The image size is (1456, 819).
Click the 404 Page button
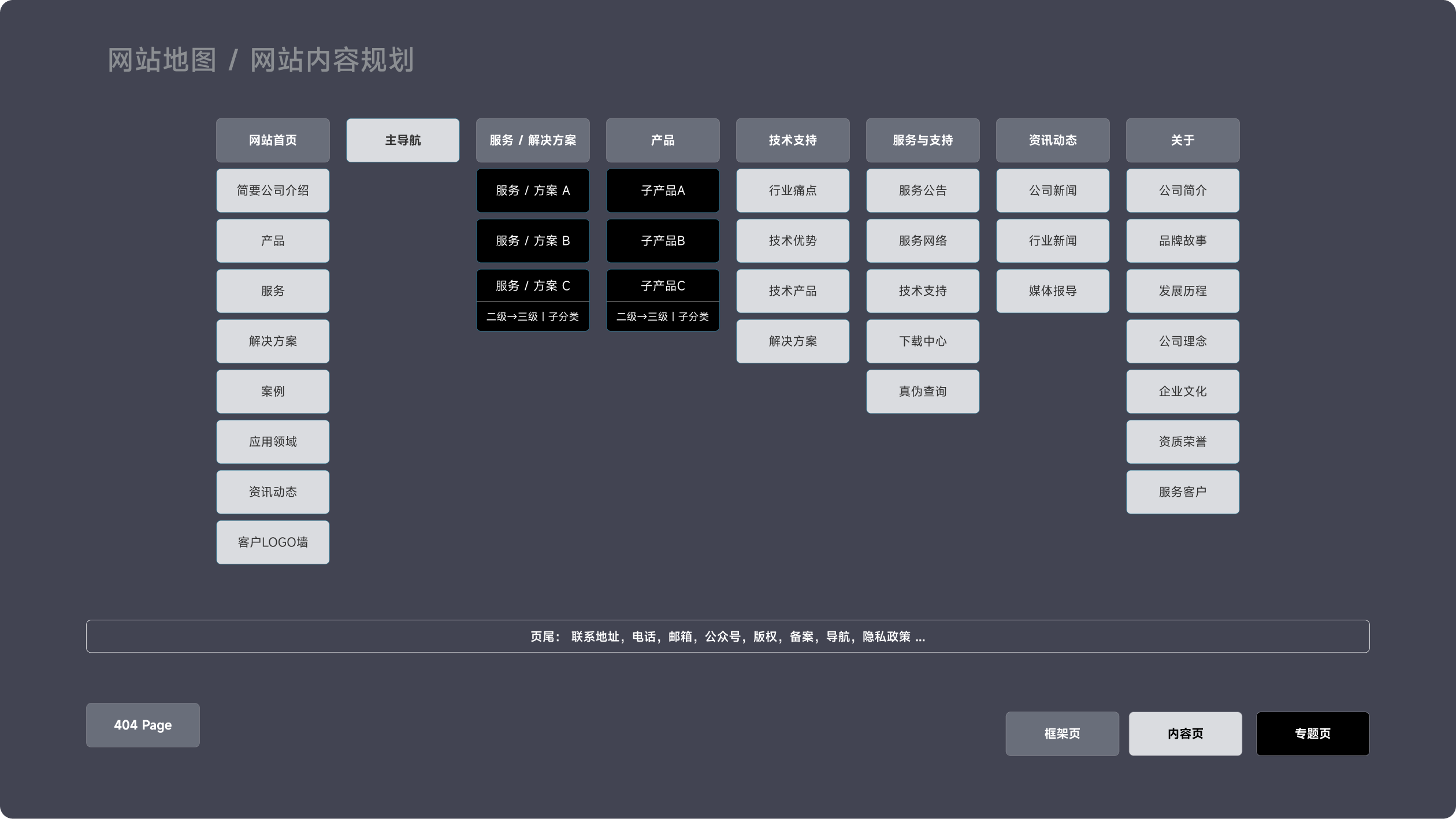tap(142, 725)
